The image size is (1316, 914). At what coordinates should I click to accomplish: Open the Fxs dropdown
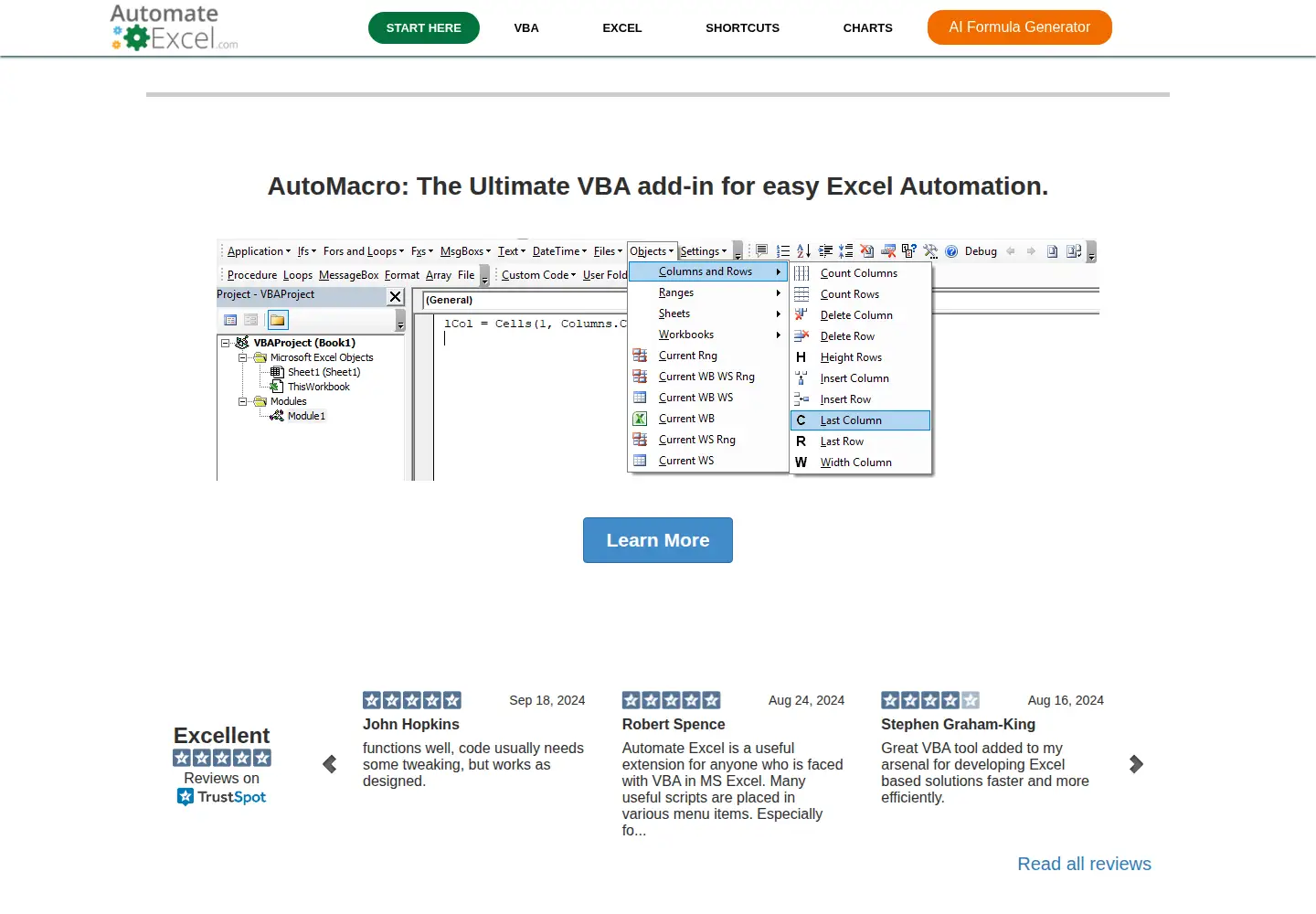[422, 251]
